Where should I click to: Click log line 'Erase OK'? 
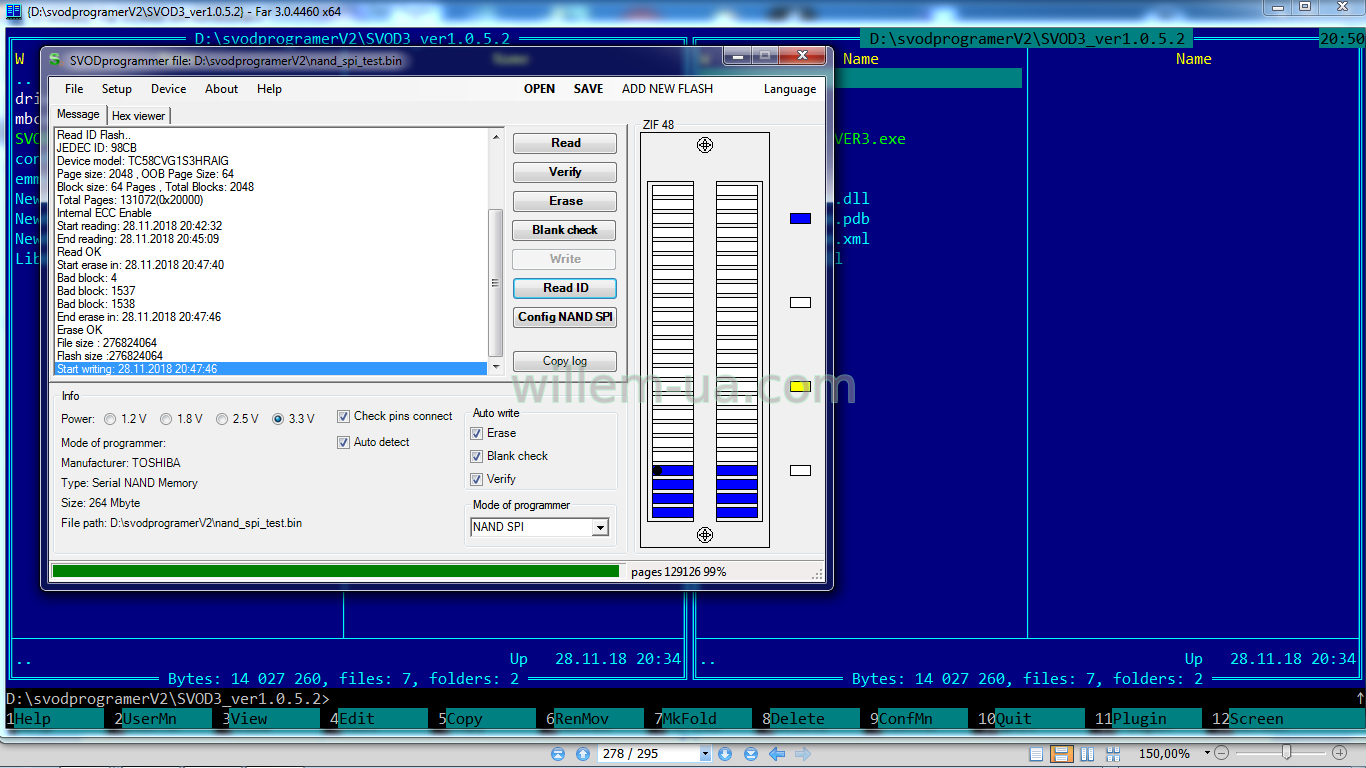point(80,330)
